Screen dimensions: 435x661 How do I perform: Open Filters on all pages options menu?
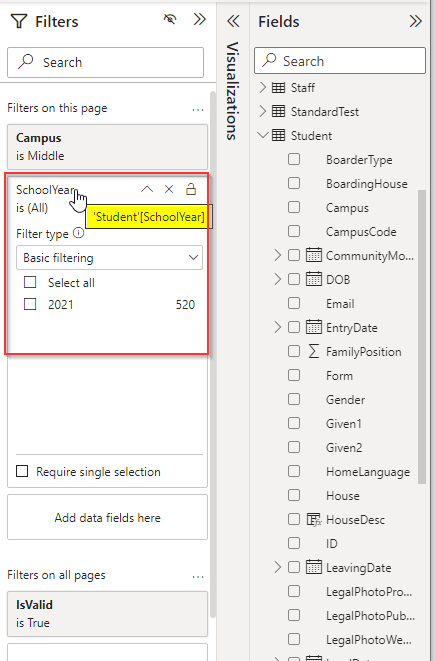tap(198, 576)
